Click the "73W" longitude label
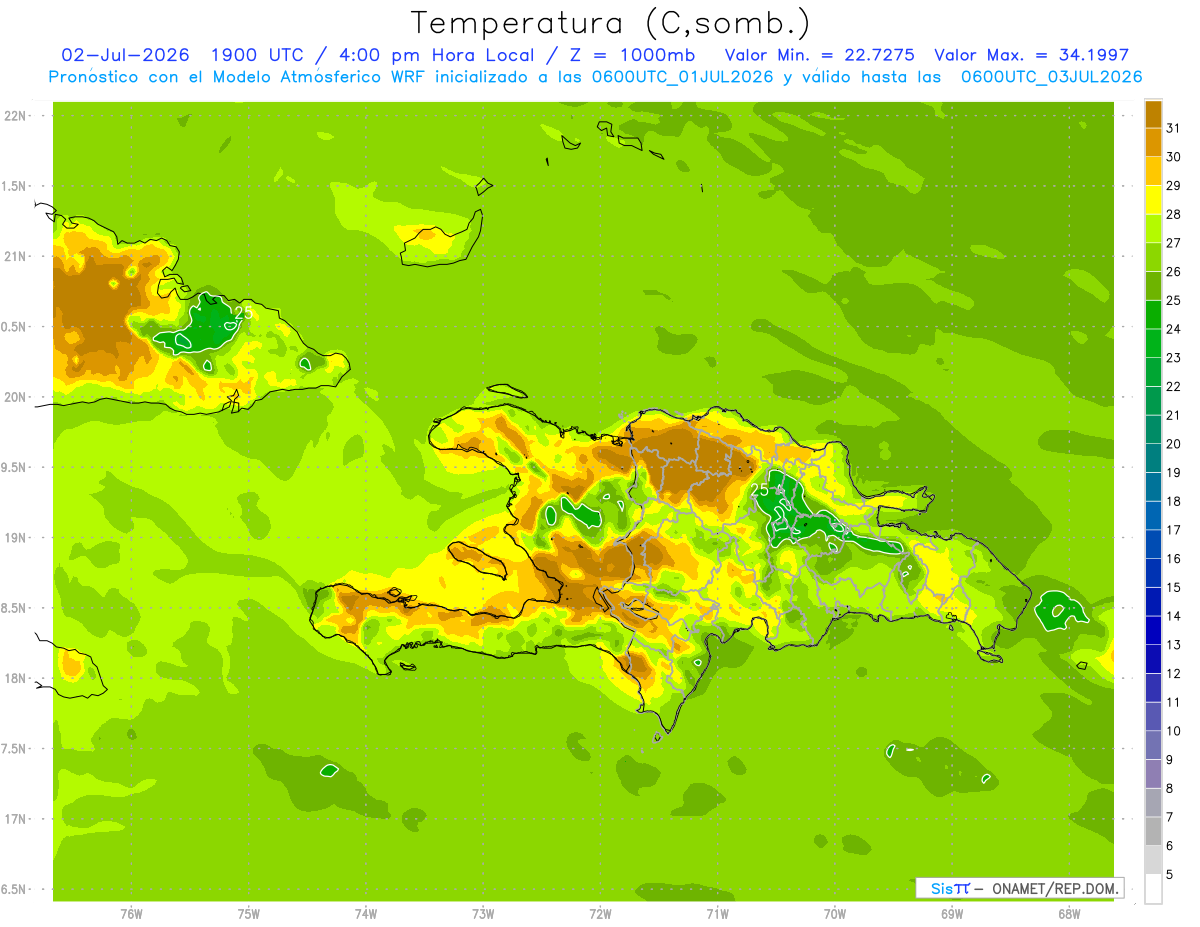Viewport: 1200px width, 927px height. pos(483,914)
